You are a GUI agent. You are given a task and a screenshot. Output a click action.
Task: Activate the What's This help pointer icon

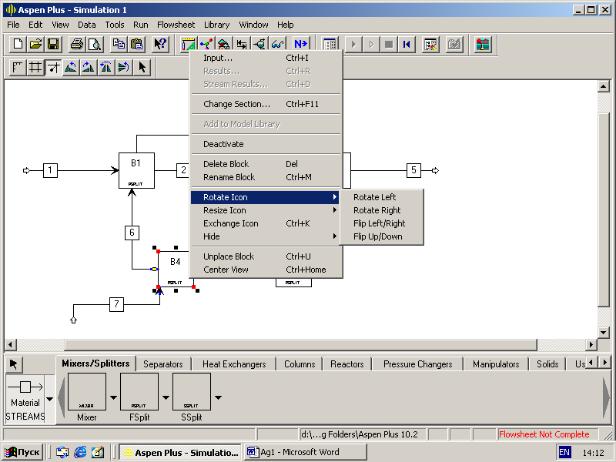click(160, 44)
